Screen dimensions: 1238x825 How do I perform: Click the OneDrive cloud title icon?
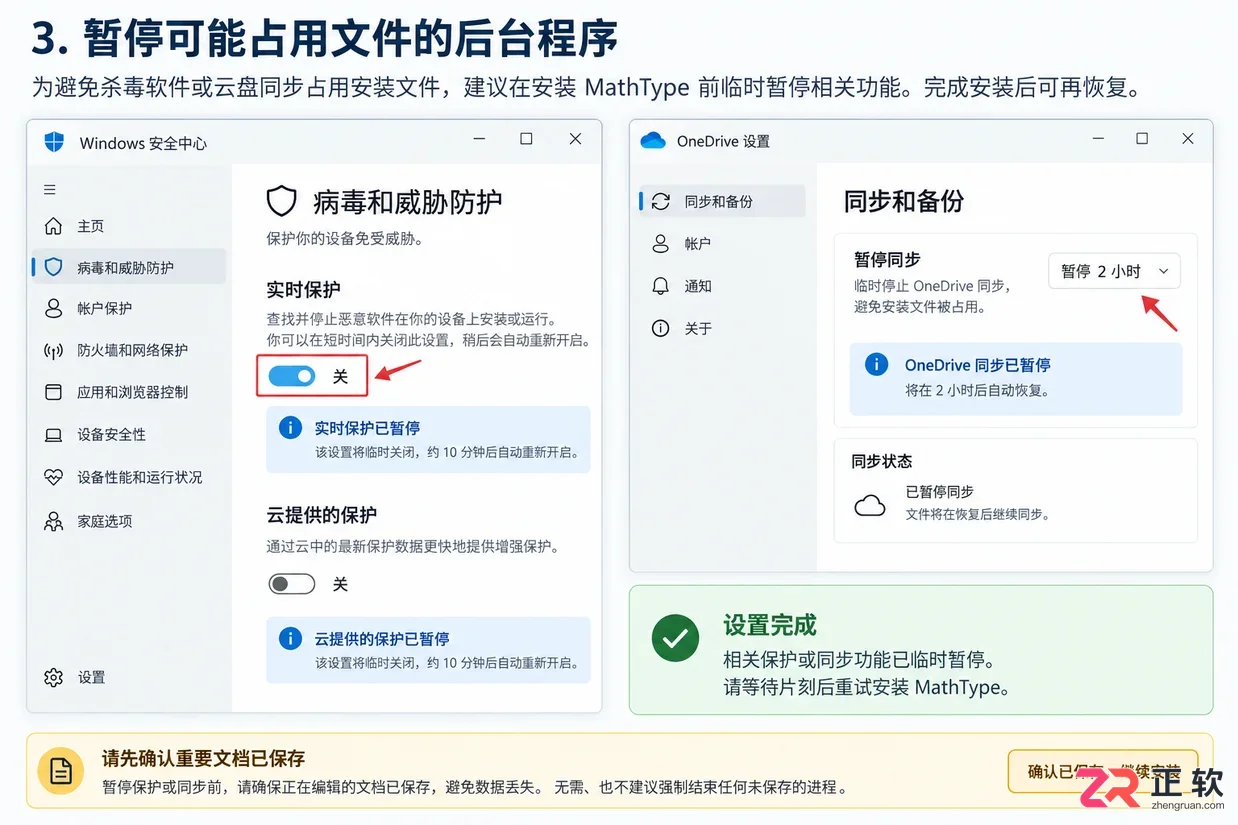click(653, 141)
